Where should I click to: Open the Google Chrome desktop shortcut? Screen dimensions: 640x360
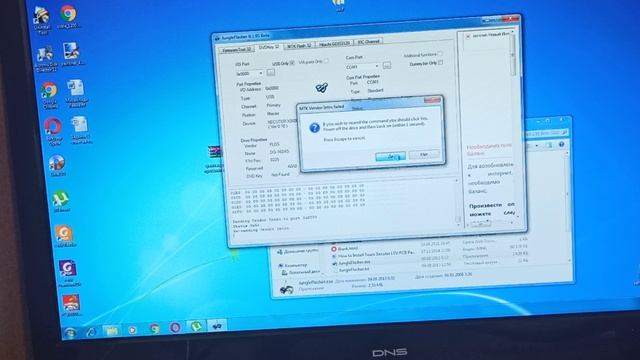pyautogui.click(x=49, y=95)
